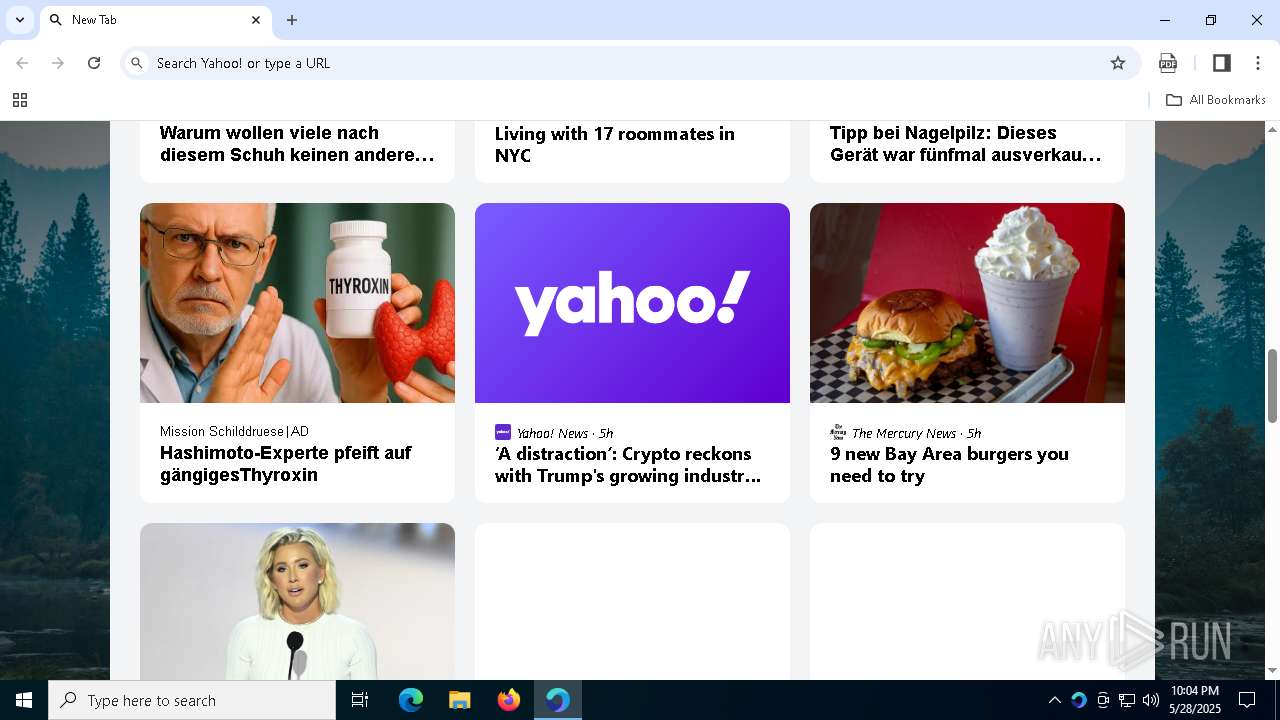Click the meet-now camera tray icon
1280x720 pixels.
(x=1103, y=700)
